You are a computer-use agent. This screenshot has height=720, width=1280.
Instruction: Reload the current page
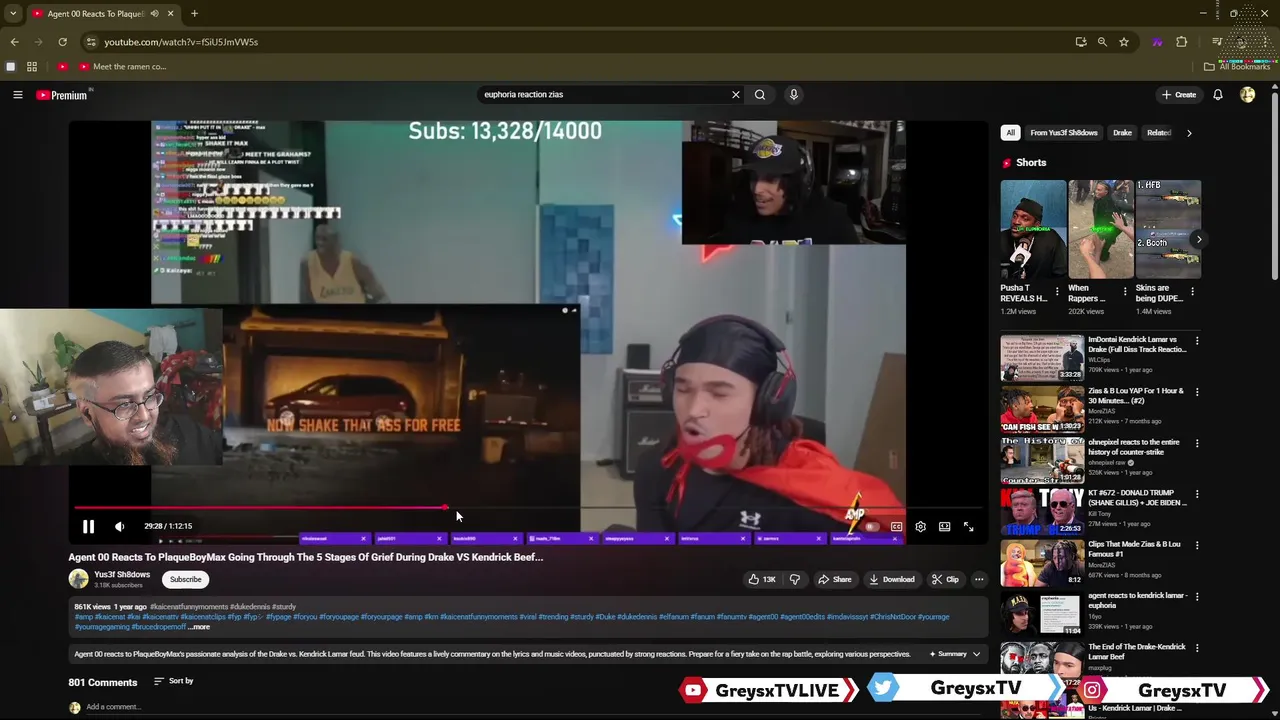coord(62,42)
